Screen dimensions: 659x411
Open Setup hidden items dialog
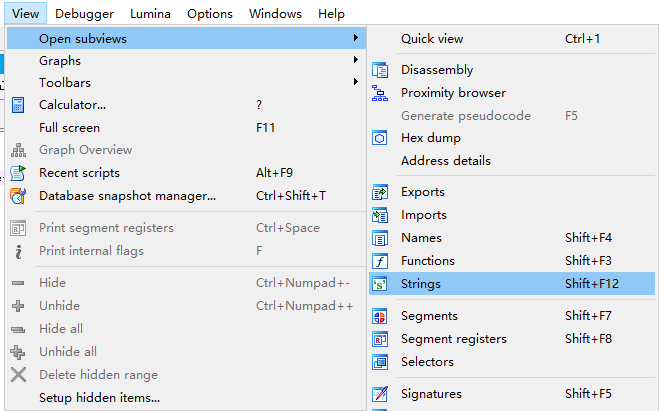pyautogui.click(x=99, y=398)
